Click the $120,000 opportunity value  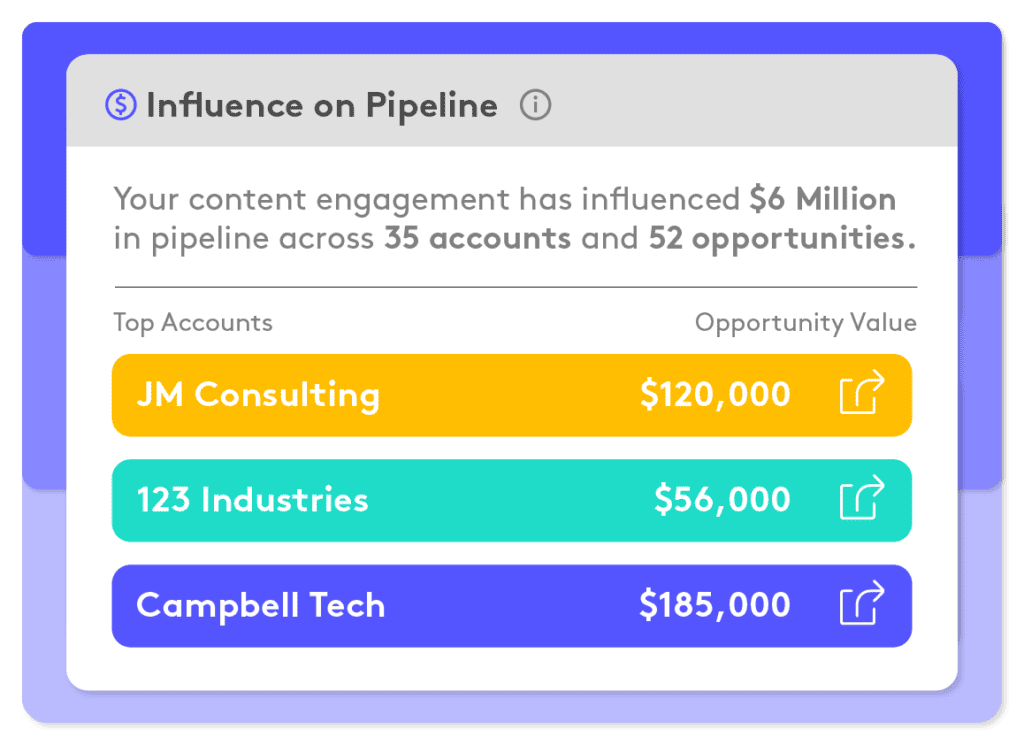click(x=716, y=394)
